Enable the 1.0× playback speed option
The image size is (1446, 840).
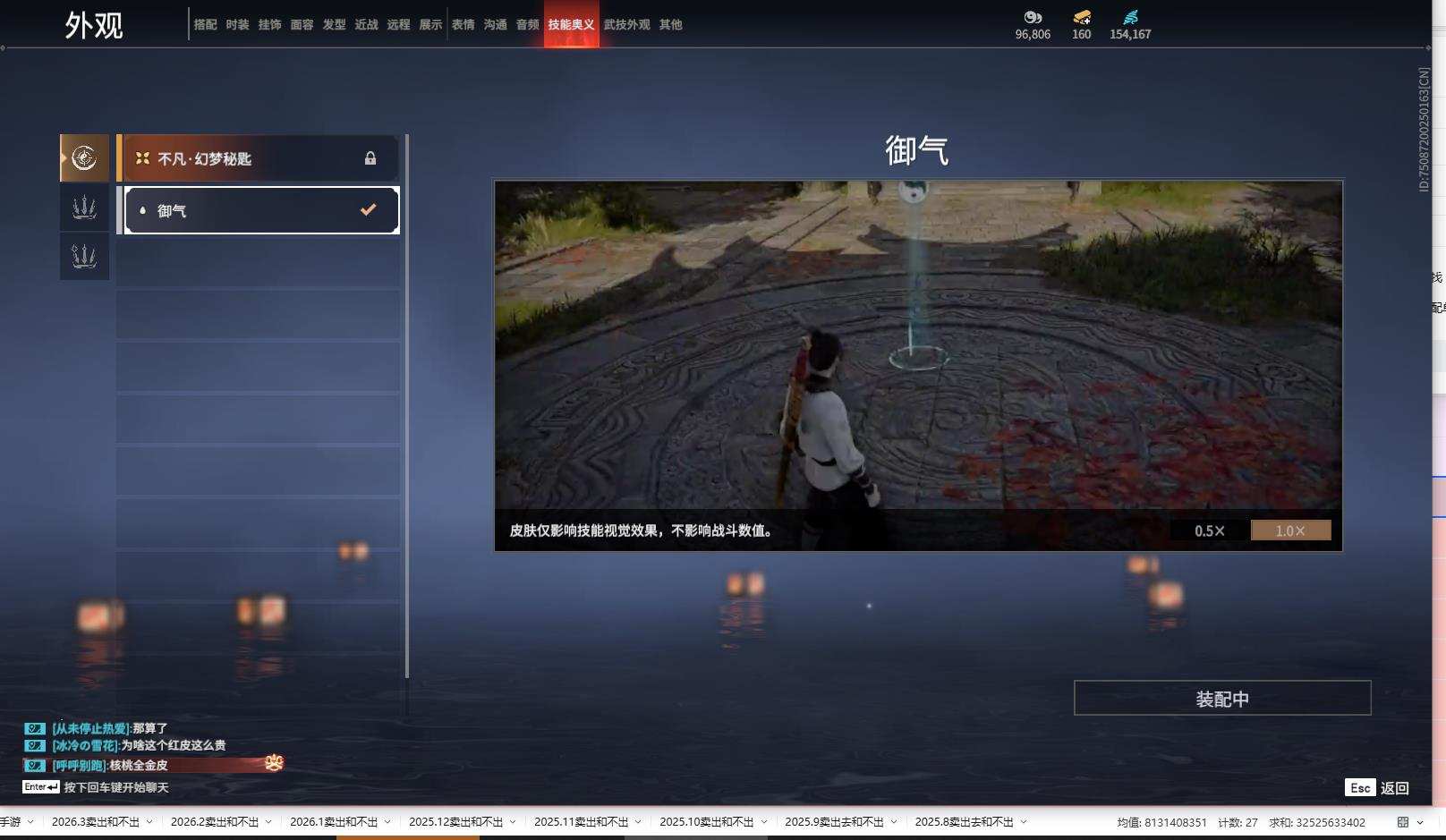coord(1291,530)
